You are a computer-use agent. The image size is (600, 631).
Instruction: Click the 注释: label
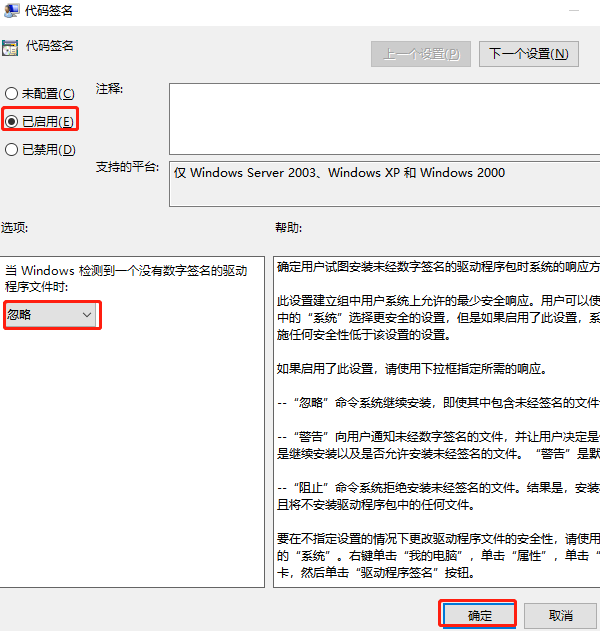[109, 90]
